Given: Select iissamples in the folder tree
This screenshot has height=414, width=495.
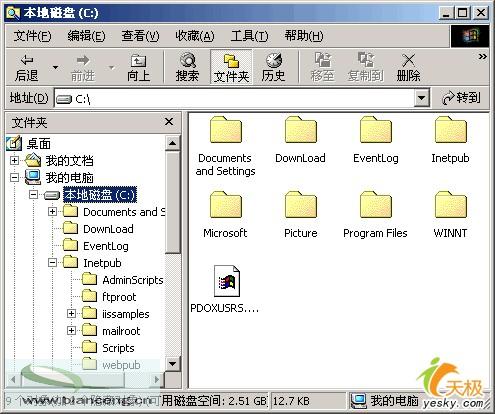Looking at the screenshot, I should click(x=126, y=314).
